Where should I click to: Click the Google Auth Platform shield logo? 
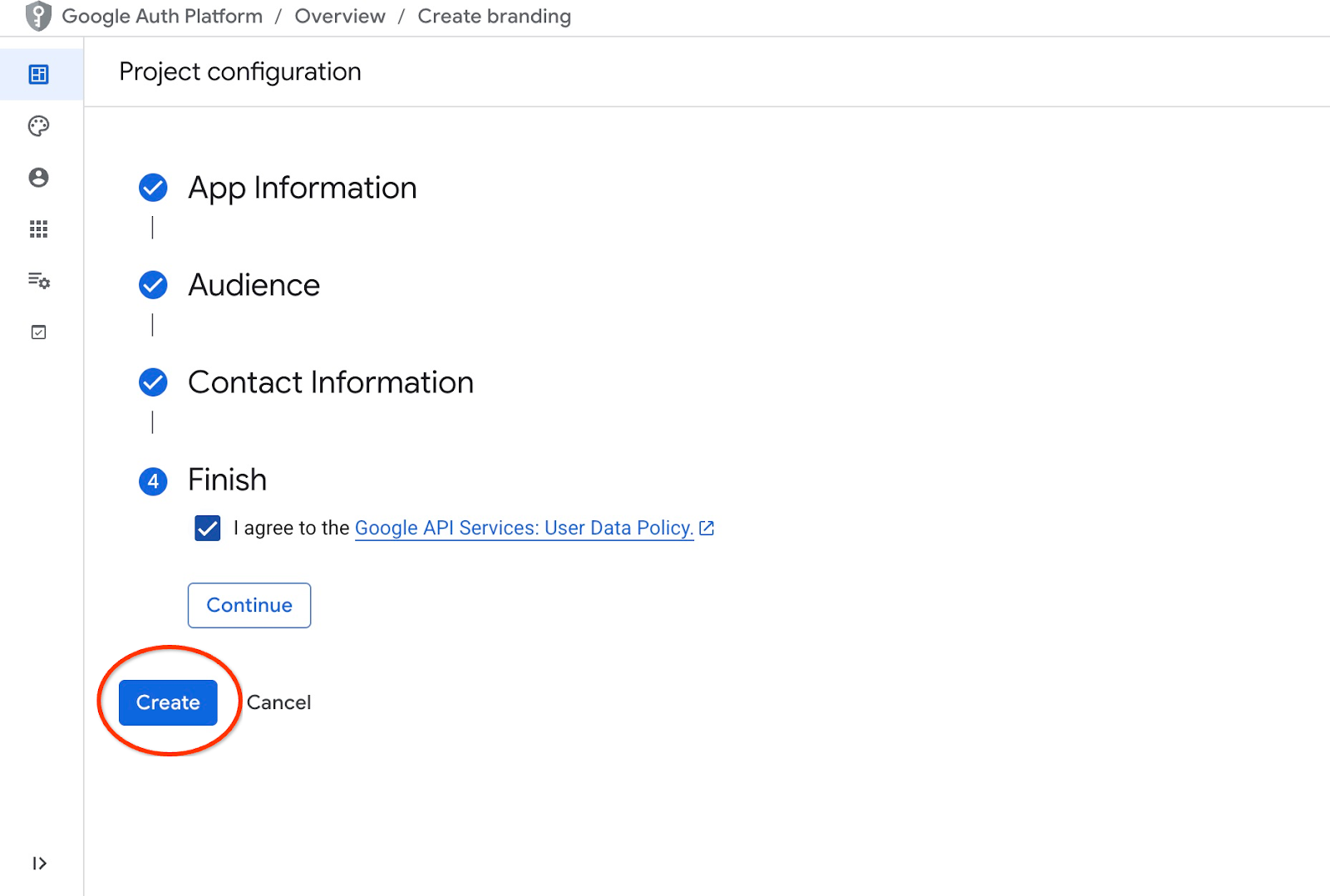[38, 17]
